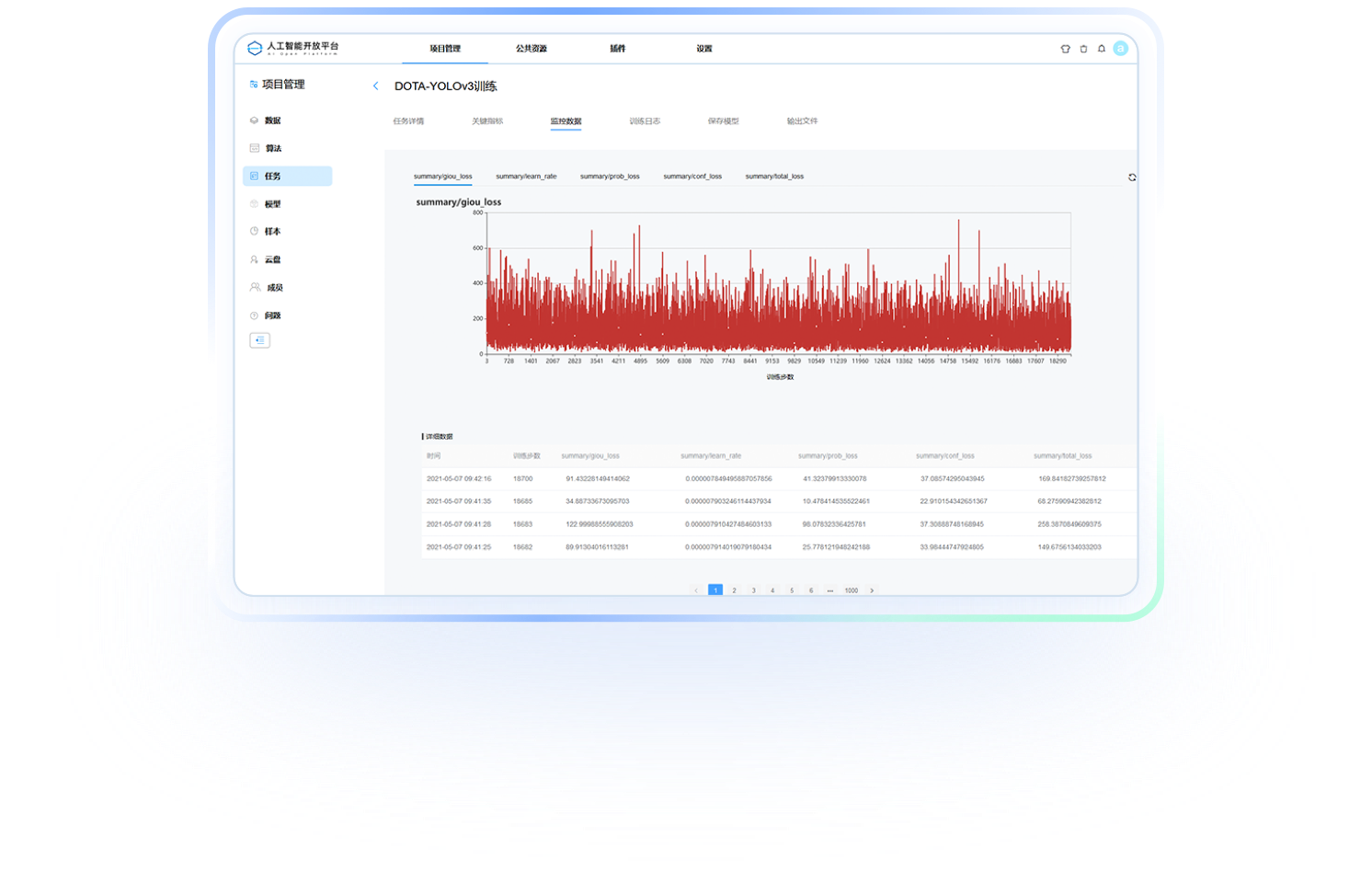Click the user avatar icon in the header

click(1120, 49)
